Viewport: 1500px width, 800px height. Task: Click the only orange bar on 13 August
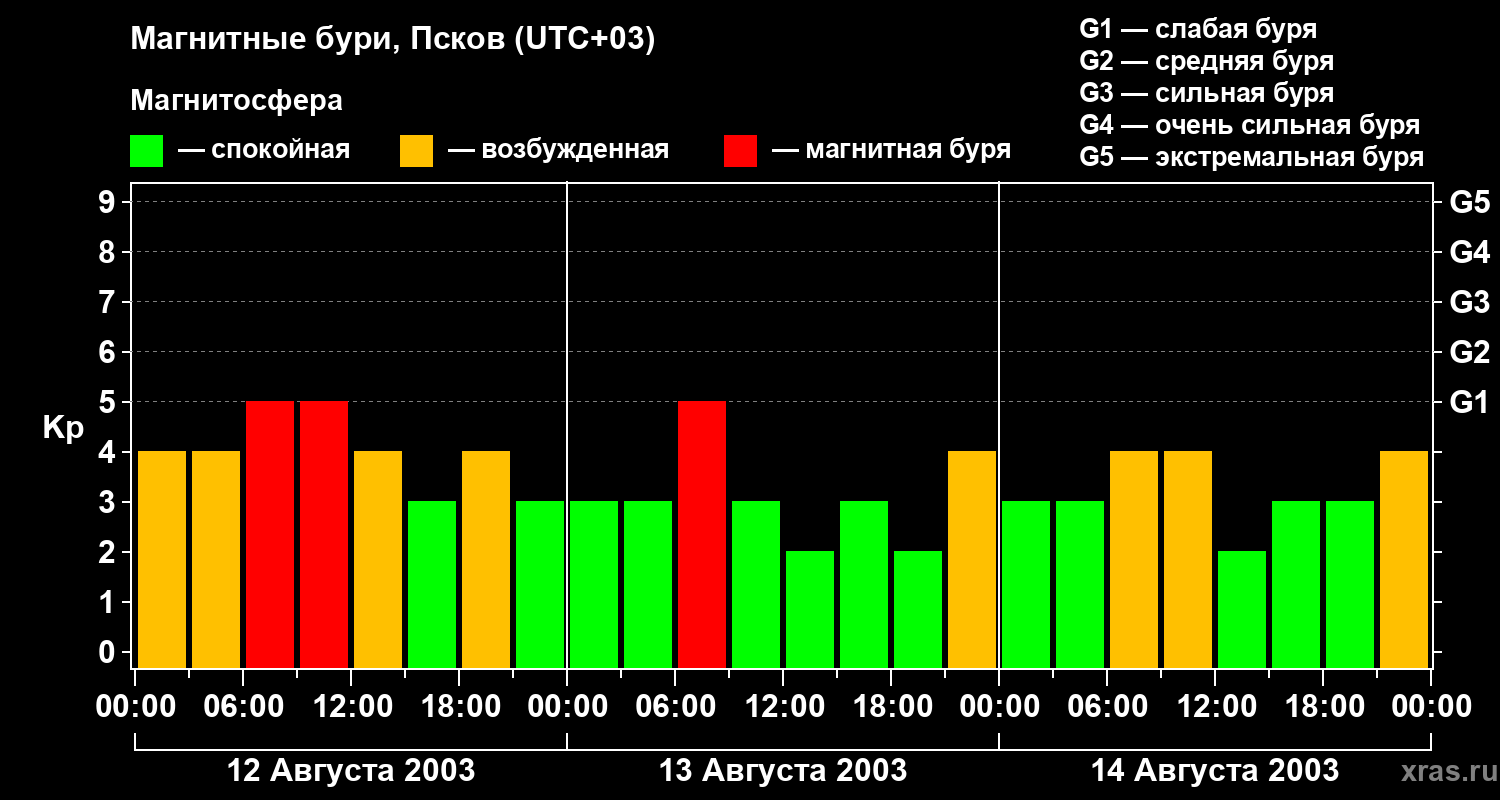pyautogui.click(x=972, y=559)
